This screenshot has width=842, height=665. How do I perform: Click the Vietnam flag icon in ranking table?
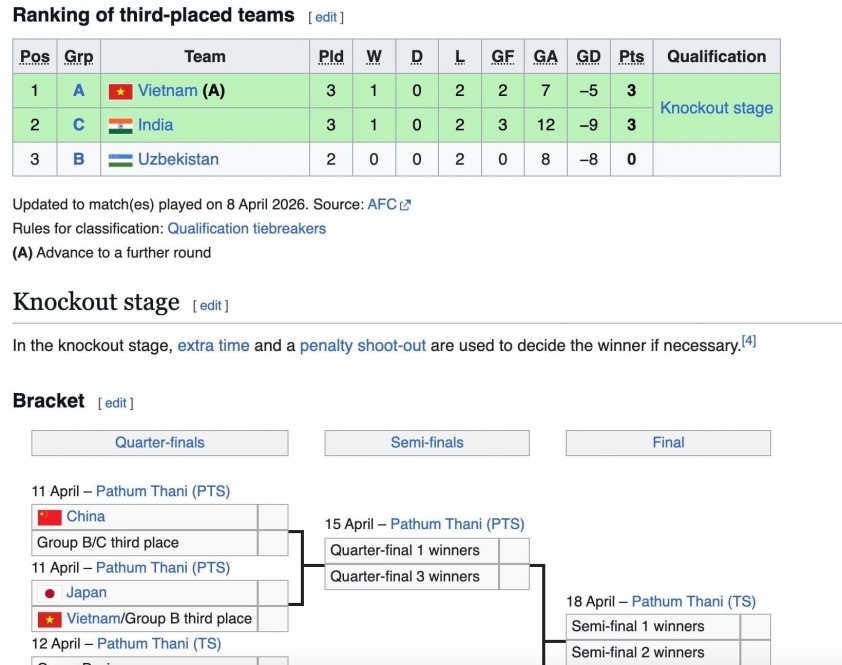pyautogui.click(x=120, y=91)
